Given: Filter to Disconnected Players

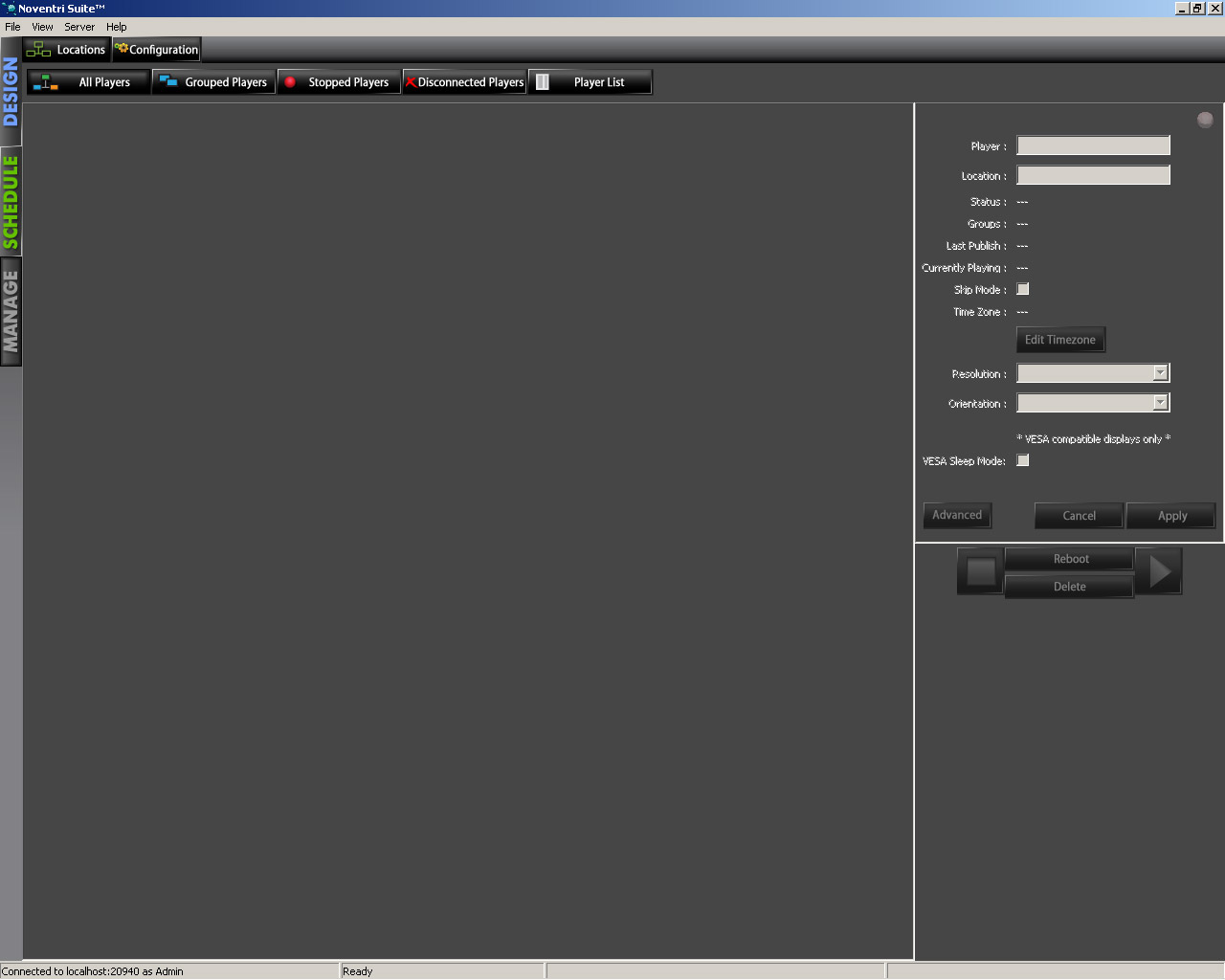Looking at the screenshot, I should click(x=465, y=82).
